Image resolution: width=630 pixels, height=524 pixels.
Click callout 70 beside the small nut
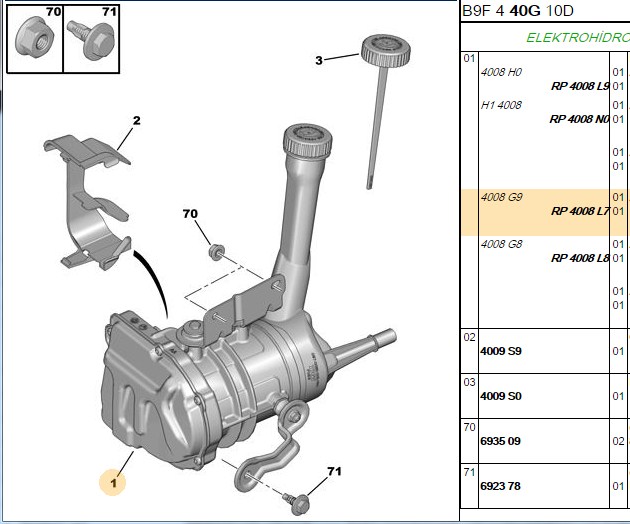(190, 213)
